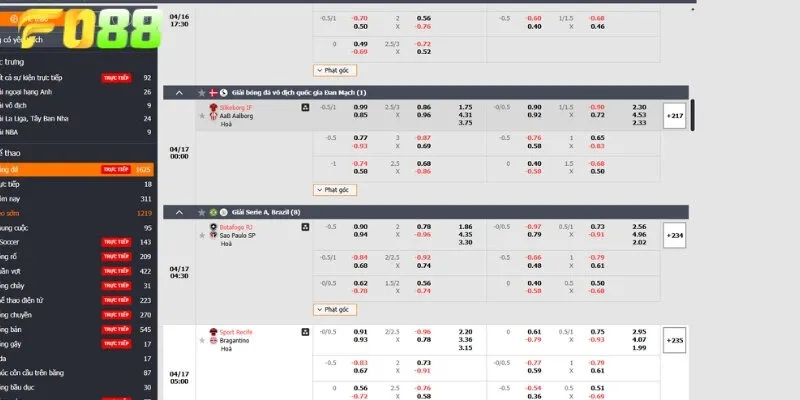Bet Botafogo home win at odds 1.86
The width and height of the screenshot is (800, 400).
click(x=465, y=227)
